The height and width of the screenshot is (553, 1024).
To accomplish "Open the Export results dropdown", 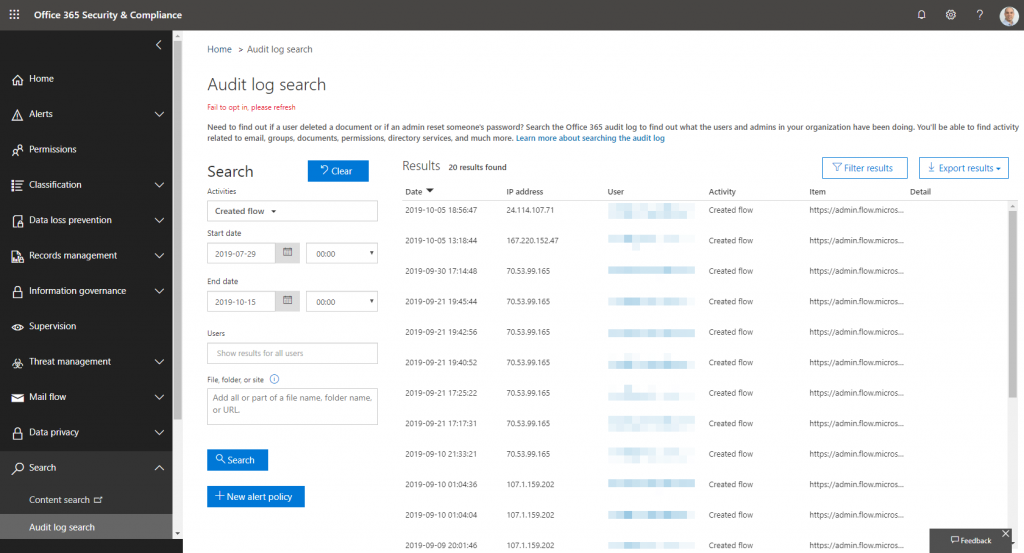I will pyautogui.click(x=963, y=168).
